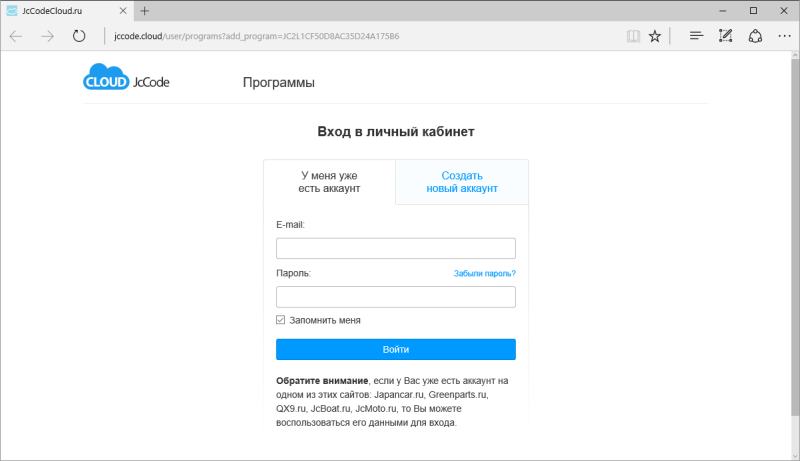
Task: Focus the Пароль input field
Action: tap(396, 297)
